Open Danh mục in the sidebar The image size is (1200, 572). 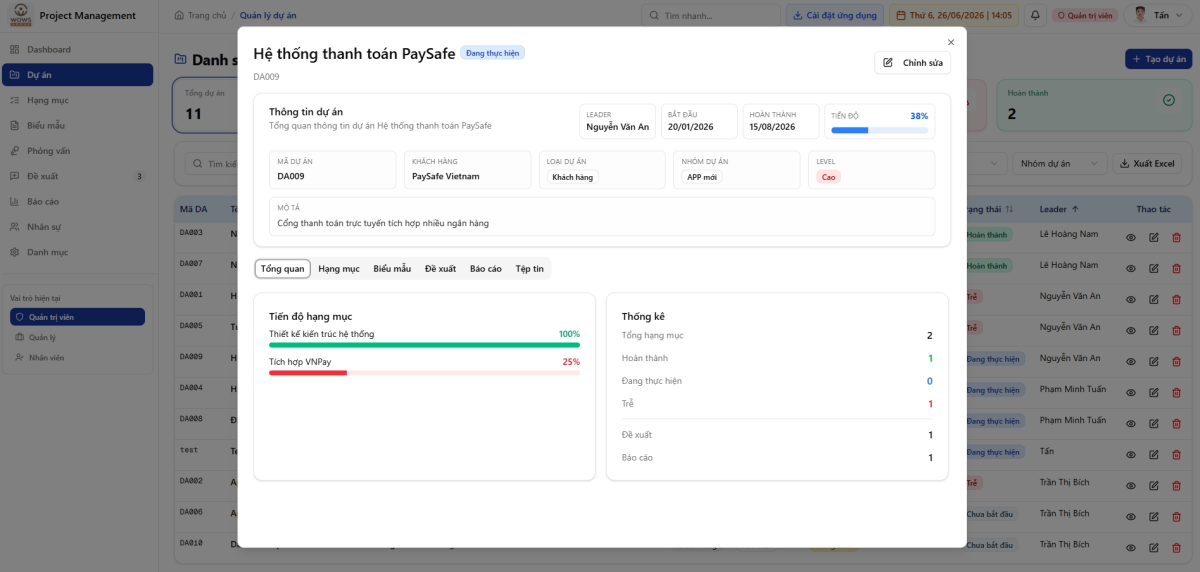[x=77, y=252]
